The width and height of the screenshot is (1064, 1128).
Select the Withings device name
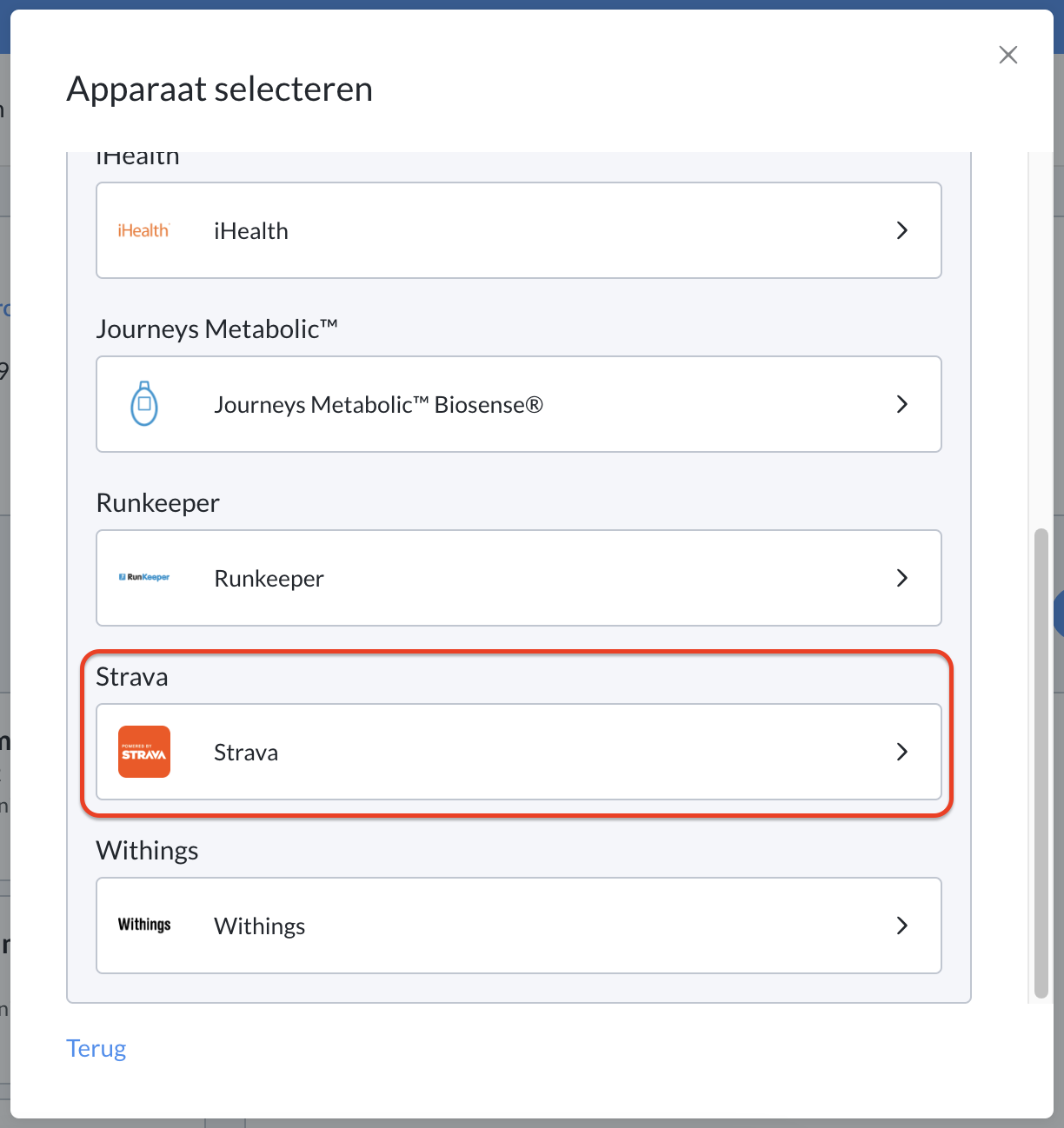(x=260, y=926)
